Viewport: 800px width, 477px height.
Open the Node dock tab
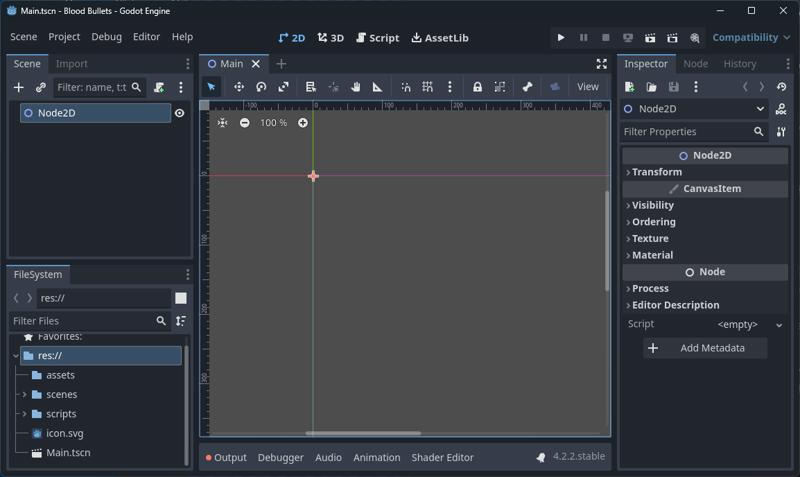click(x=695, y=64)
